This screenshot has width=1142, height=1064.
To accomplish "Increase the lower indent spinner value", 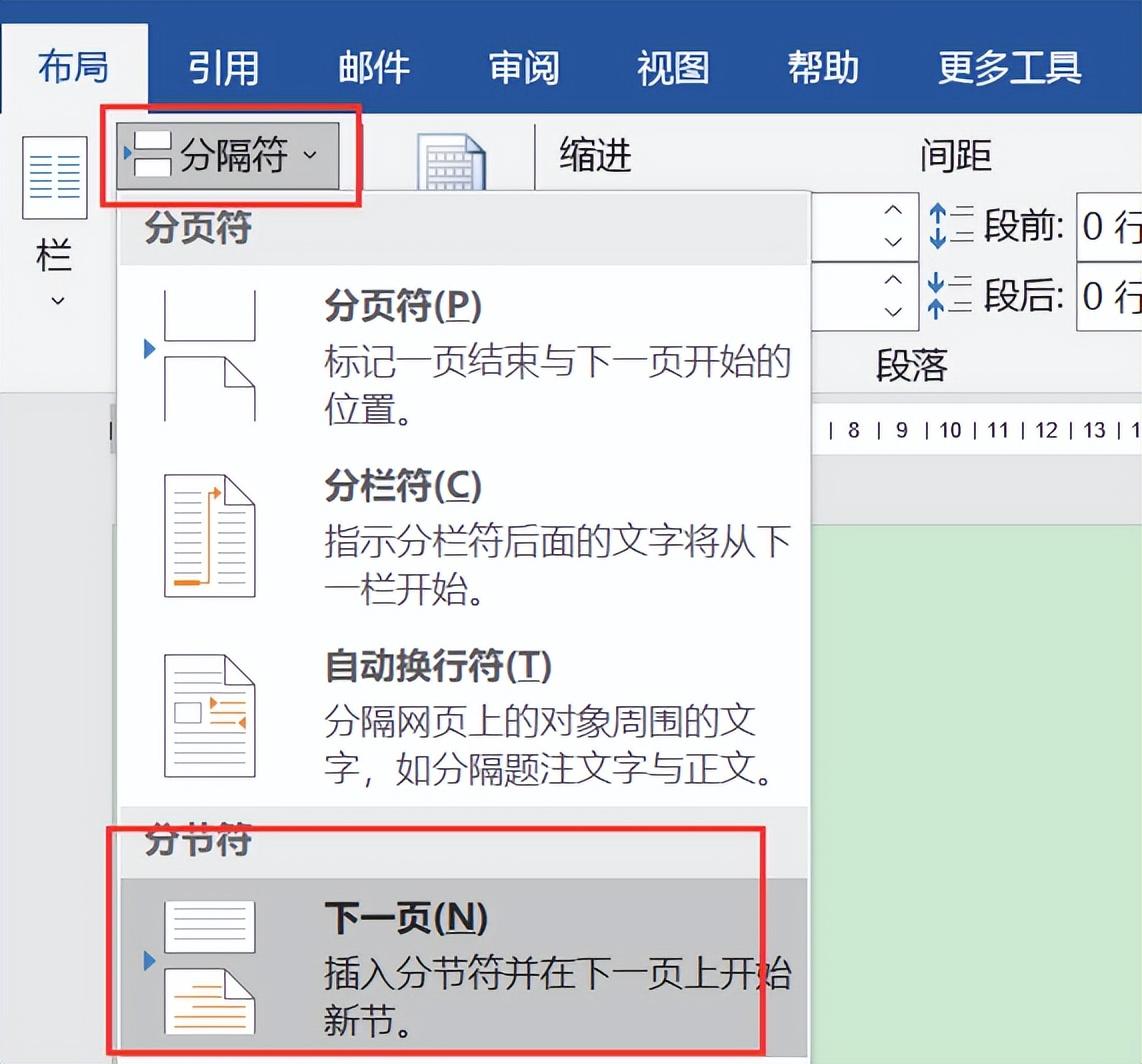I will [x=893, y=280].
